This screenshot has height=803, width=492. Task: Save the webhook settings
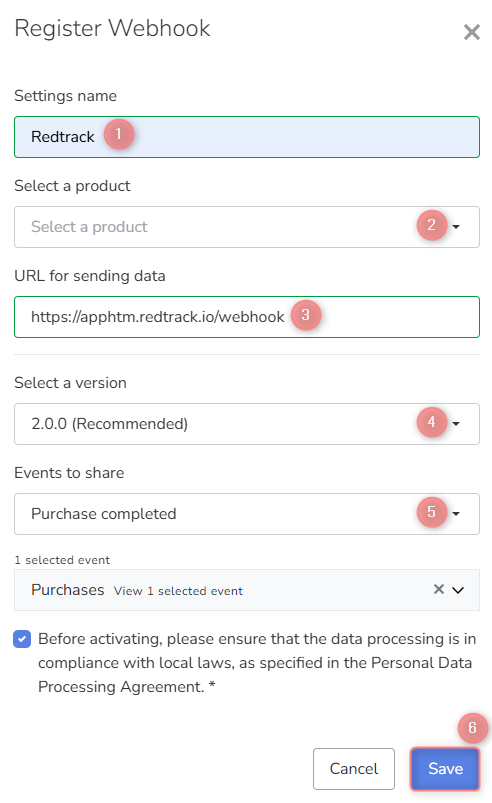click(x=445, y=769)
